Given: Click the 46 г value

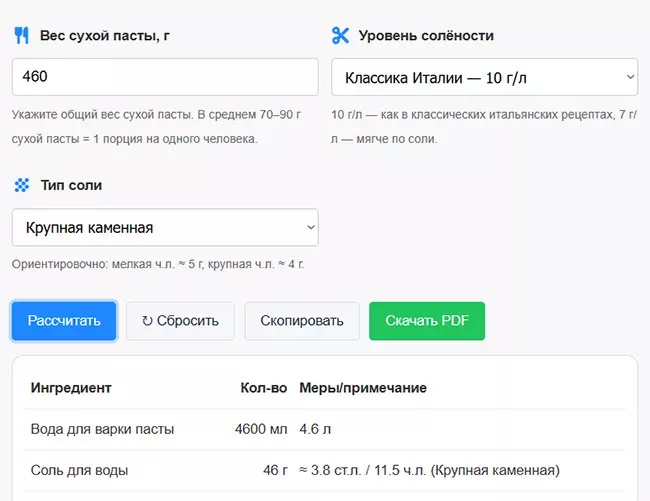Looking at the screenshot, I should pyautogui.click(x=275, y=470).
